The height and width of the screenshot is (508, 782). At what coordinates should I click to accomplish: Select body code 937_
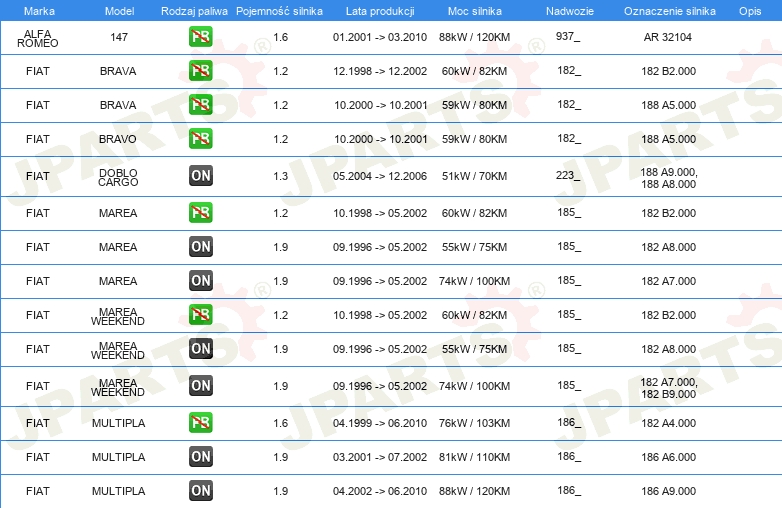point(568,36)
